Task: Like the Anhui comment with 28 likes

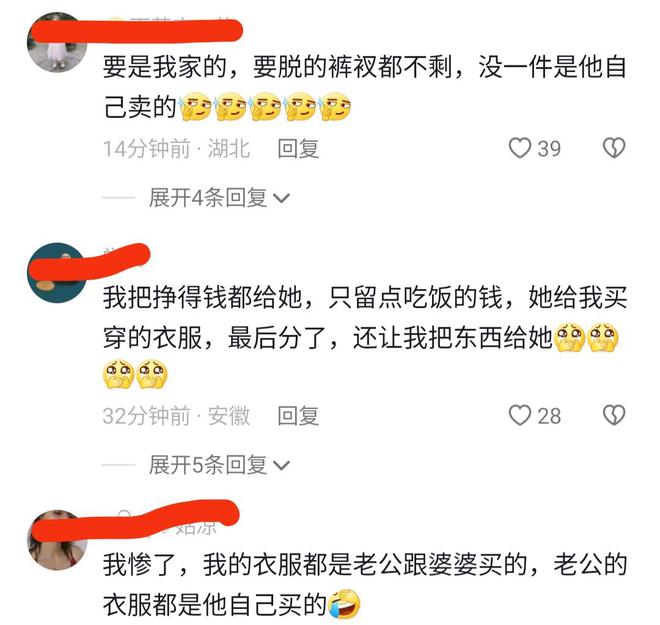Action: pos(519,415)
